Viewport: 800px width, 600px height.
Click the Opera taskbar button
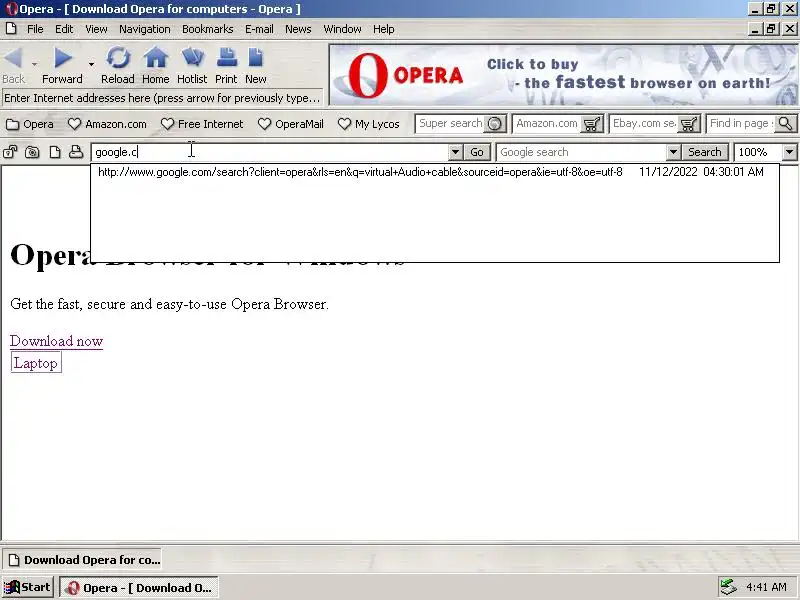click(x=139, y=588)
